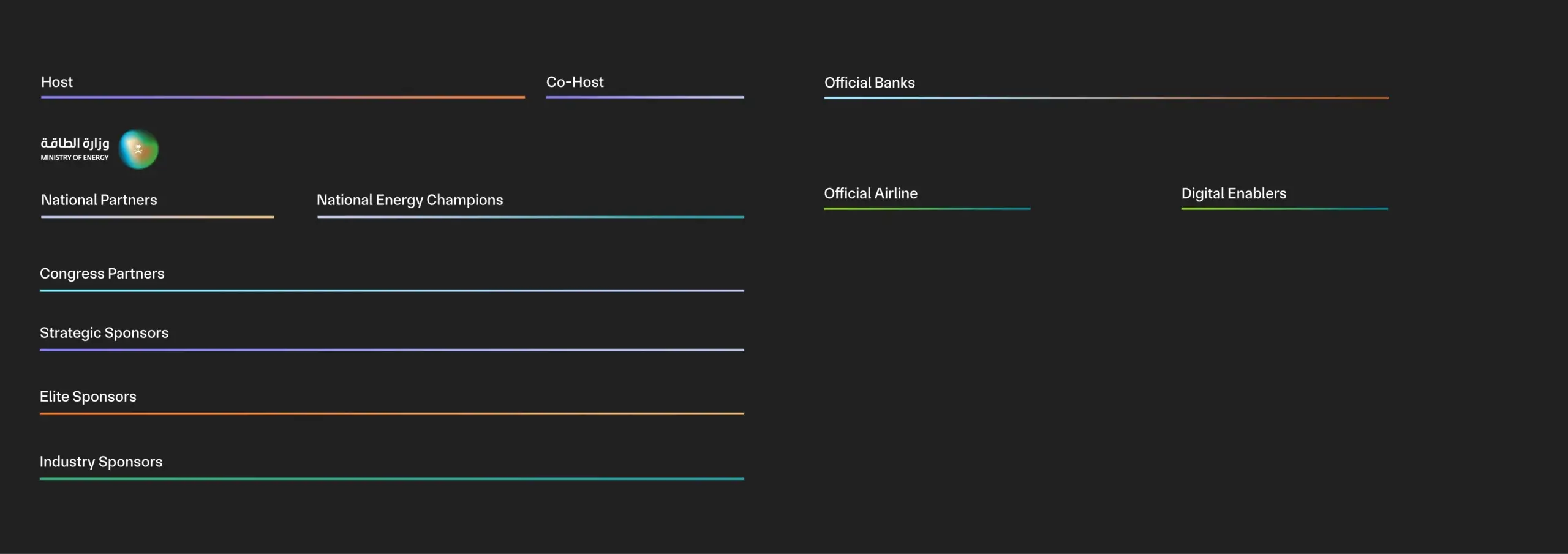This screenshot has height=554, width=1568.
Task: Click the green divider line under Industry Sponsors
Action: [x=392, y=479]
